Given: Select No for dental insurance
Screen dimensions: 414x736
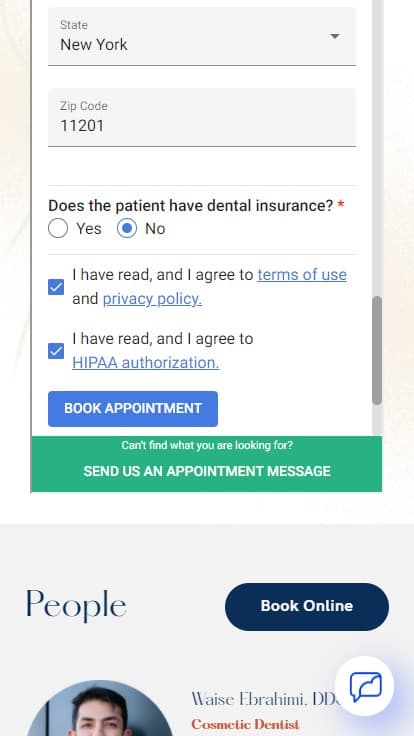Looking at the screenshot, I should point(127,229).
